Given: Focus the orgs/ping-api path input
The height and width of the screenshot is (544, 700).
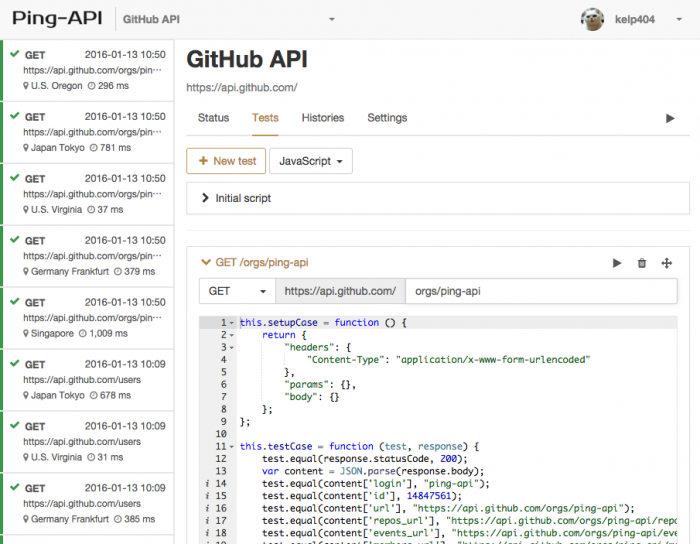Looking at the screenshot, I should (541, 291).
